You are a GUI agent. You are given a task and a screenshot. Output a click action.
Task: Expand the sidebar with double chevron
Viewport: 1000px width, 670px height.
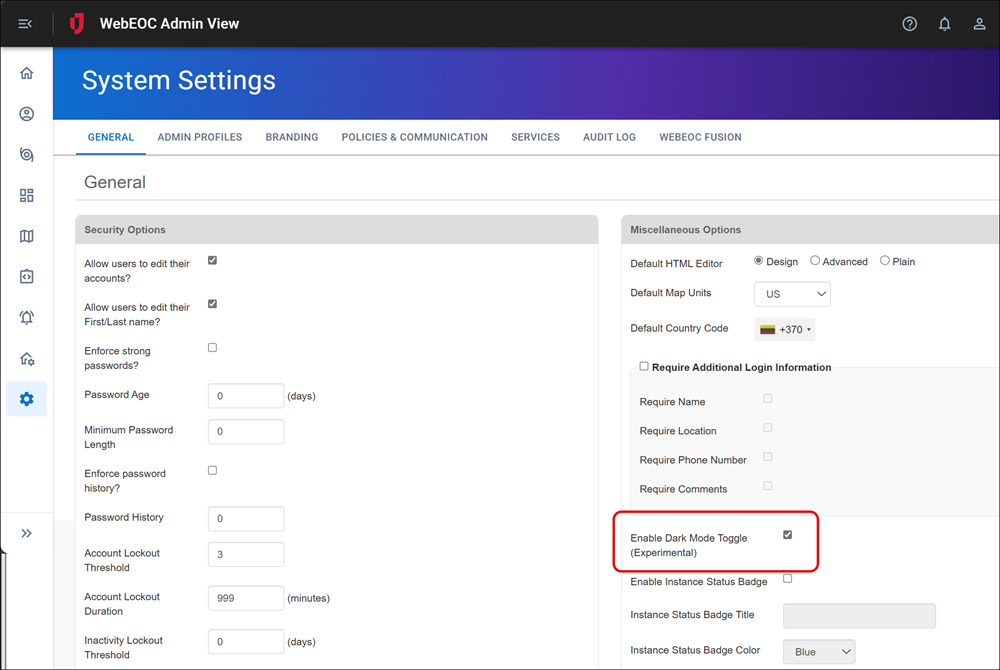point(27,534)
